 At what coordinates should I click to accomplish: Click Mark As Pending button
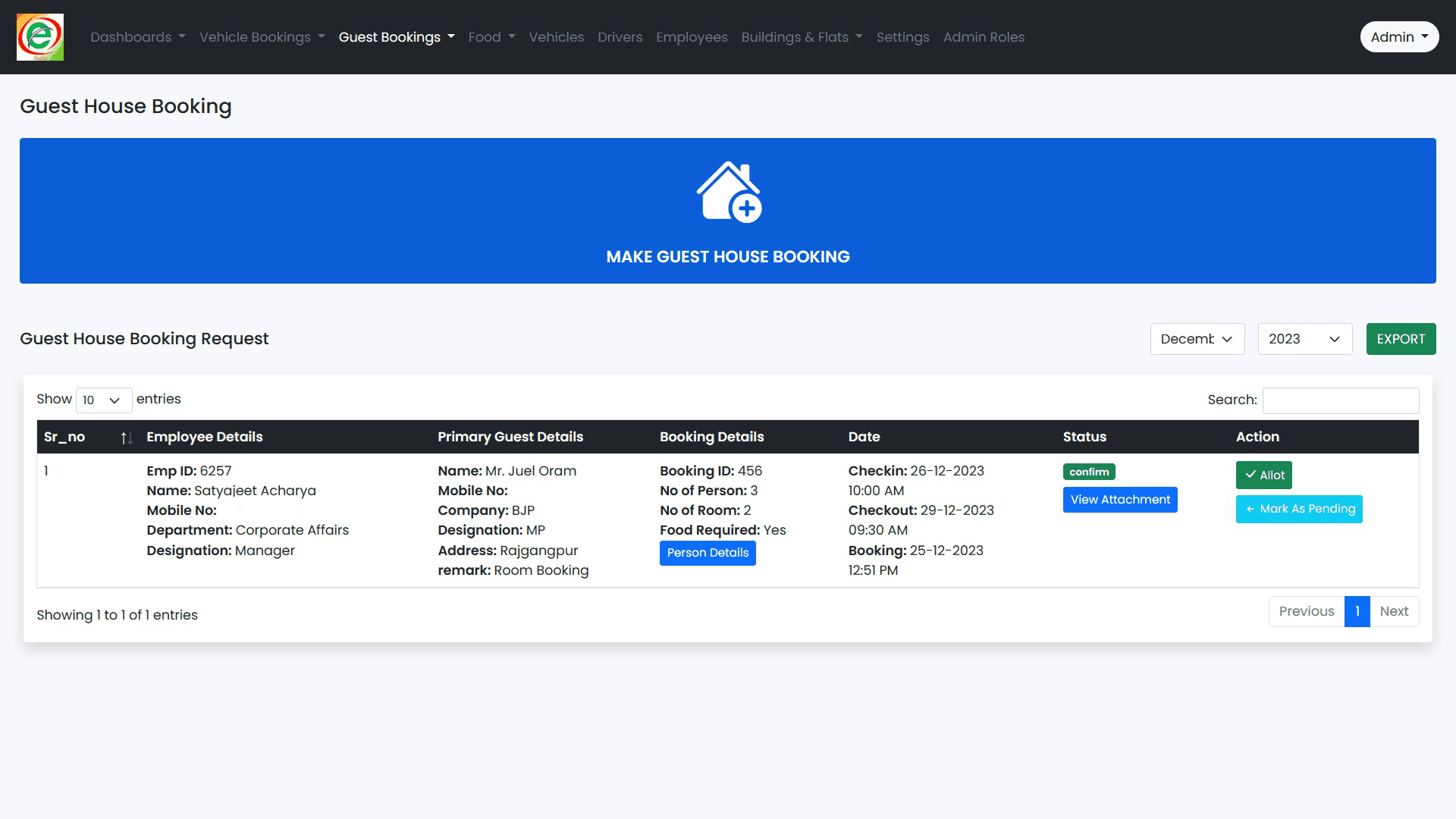(1298, 509)
